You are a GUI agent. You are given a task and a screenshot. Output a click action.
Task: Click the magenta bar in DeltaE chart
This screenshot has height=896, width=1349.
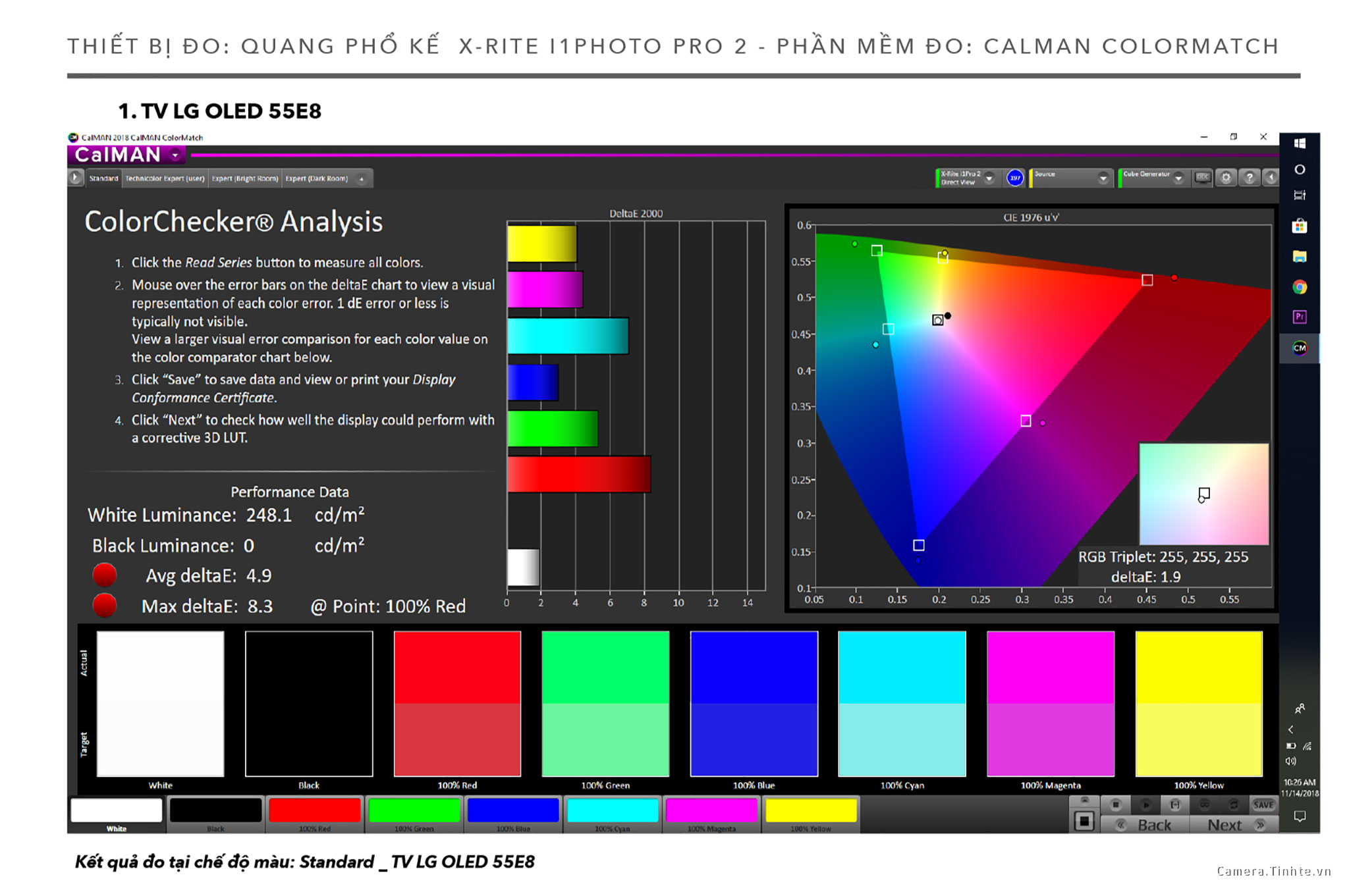tap(545, 290)
